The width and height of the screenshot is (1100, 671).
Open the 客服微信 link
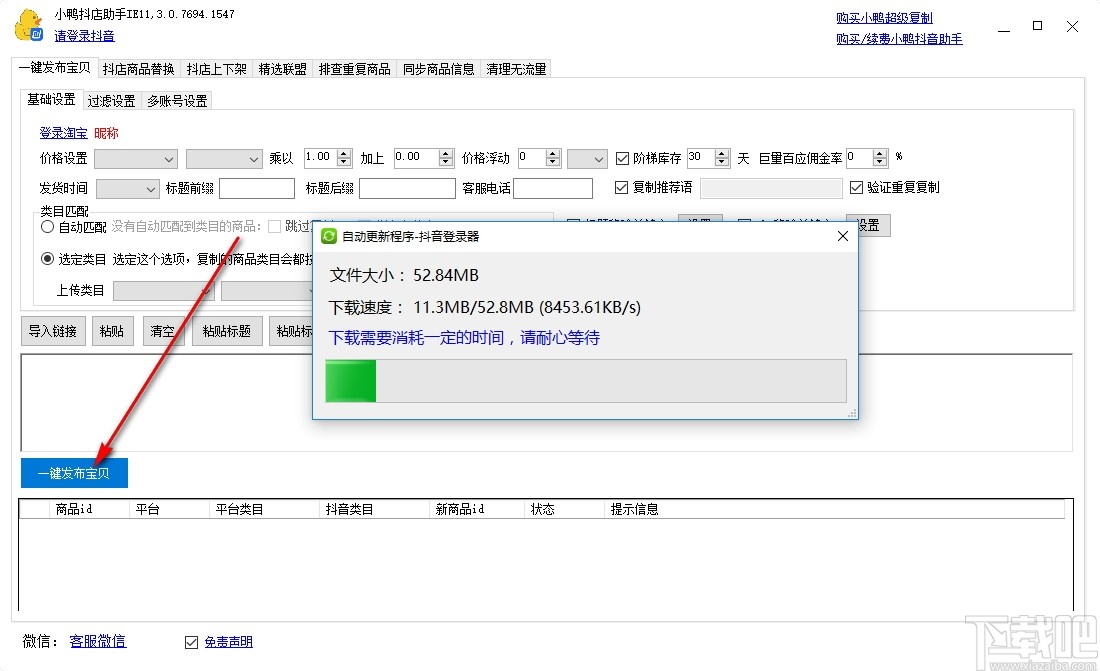point(98,641)
